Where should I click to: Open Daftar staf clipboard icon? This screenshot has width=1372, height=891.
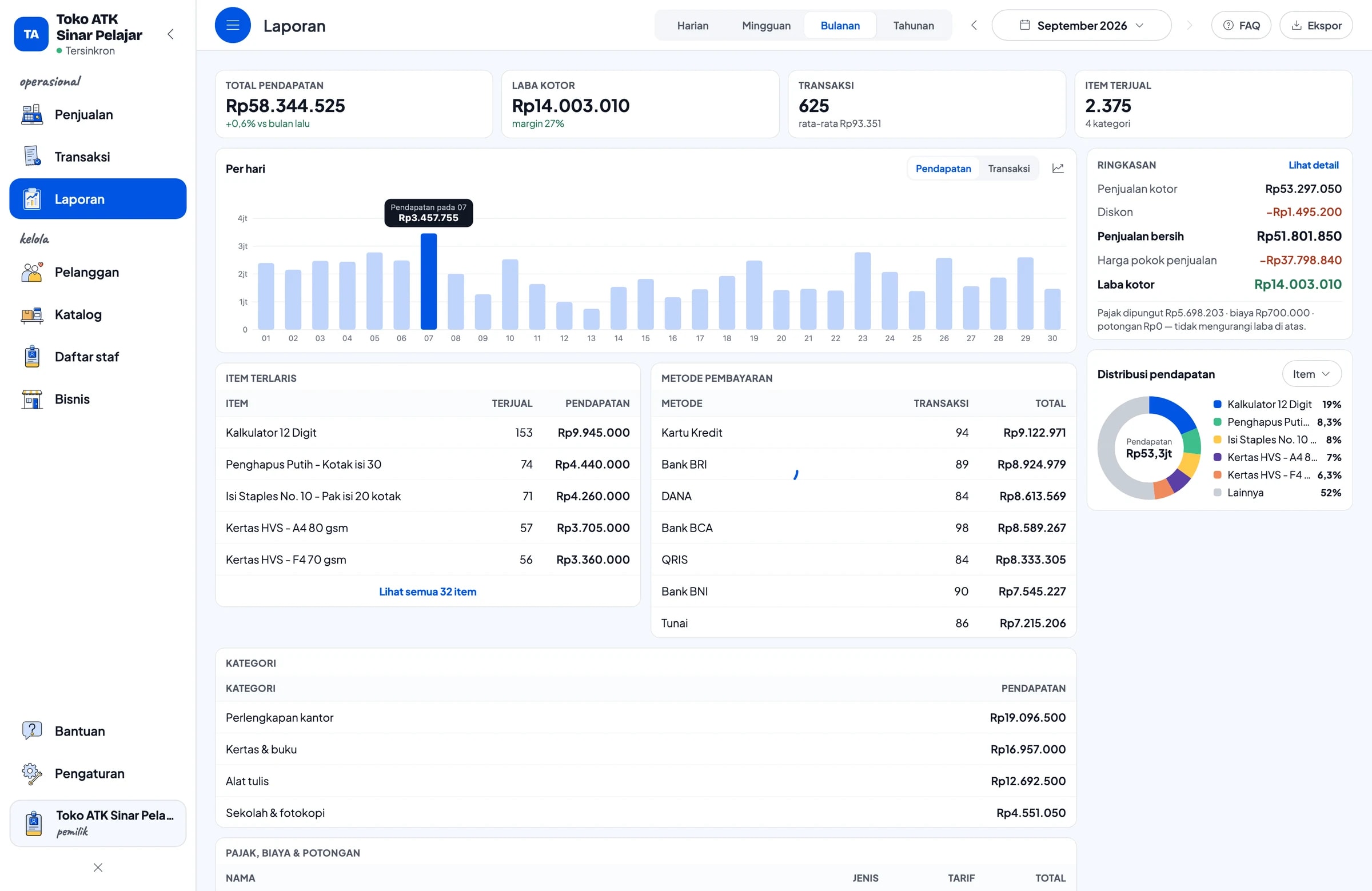click(31, 357)
